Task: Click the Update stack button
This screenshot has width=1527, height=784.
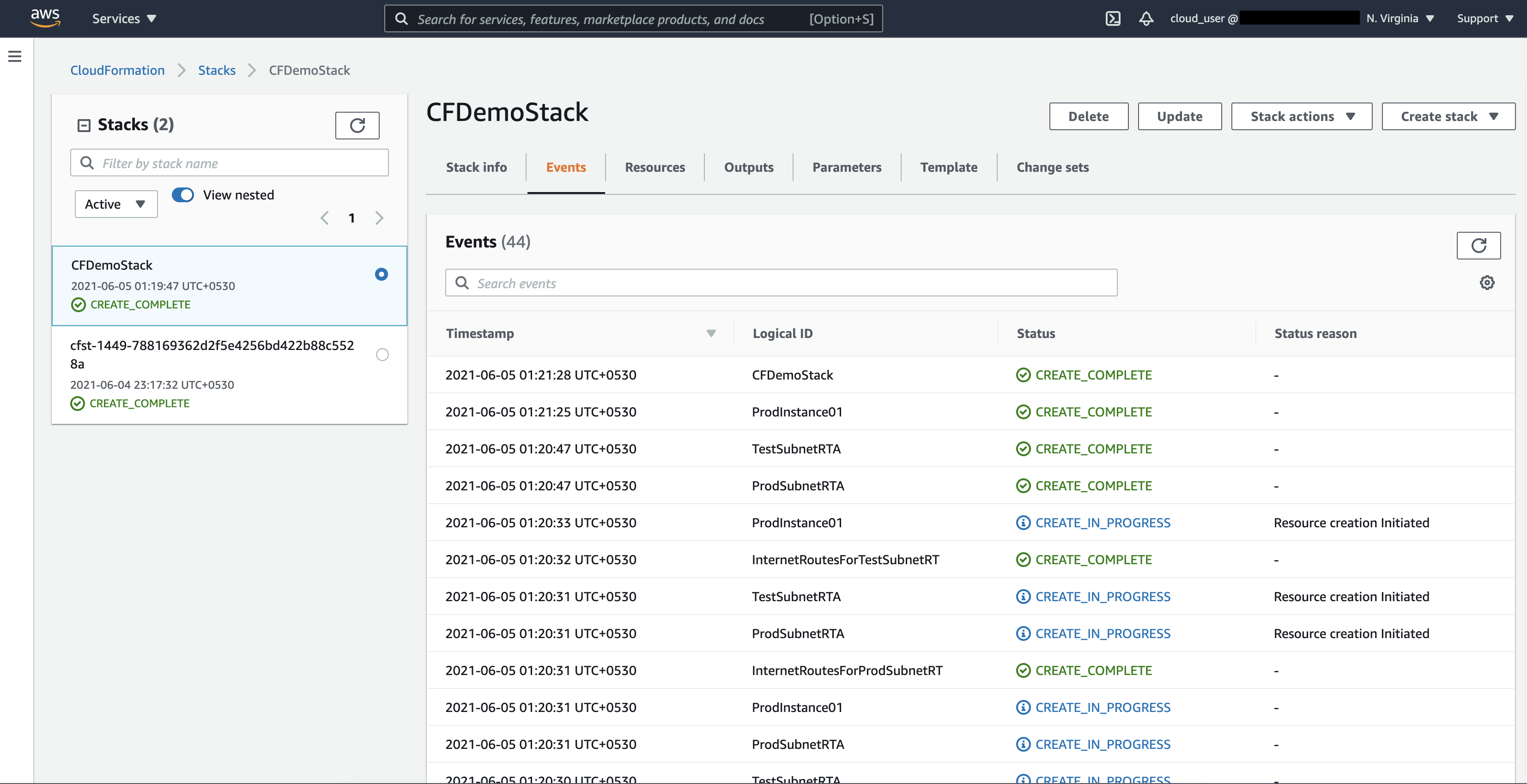Action: click(x=1180, y=117)
